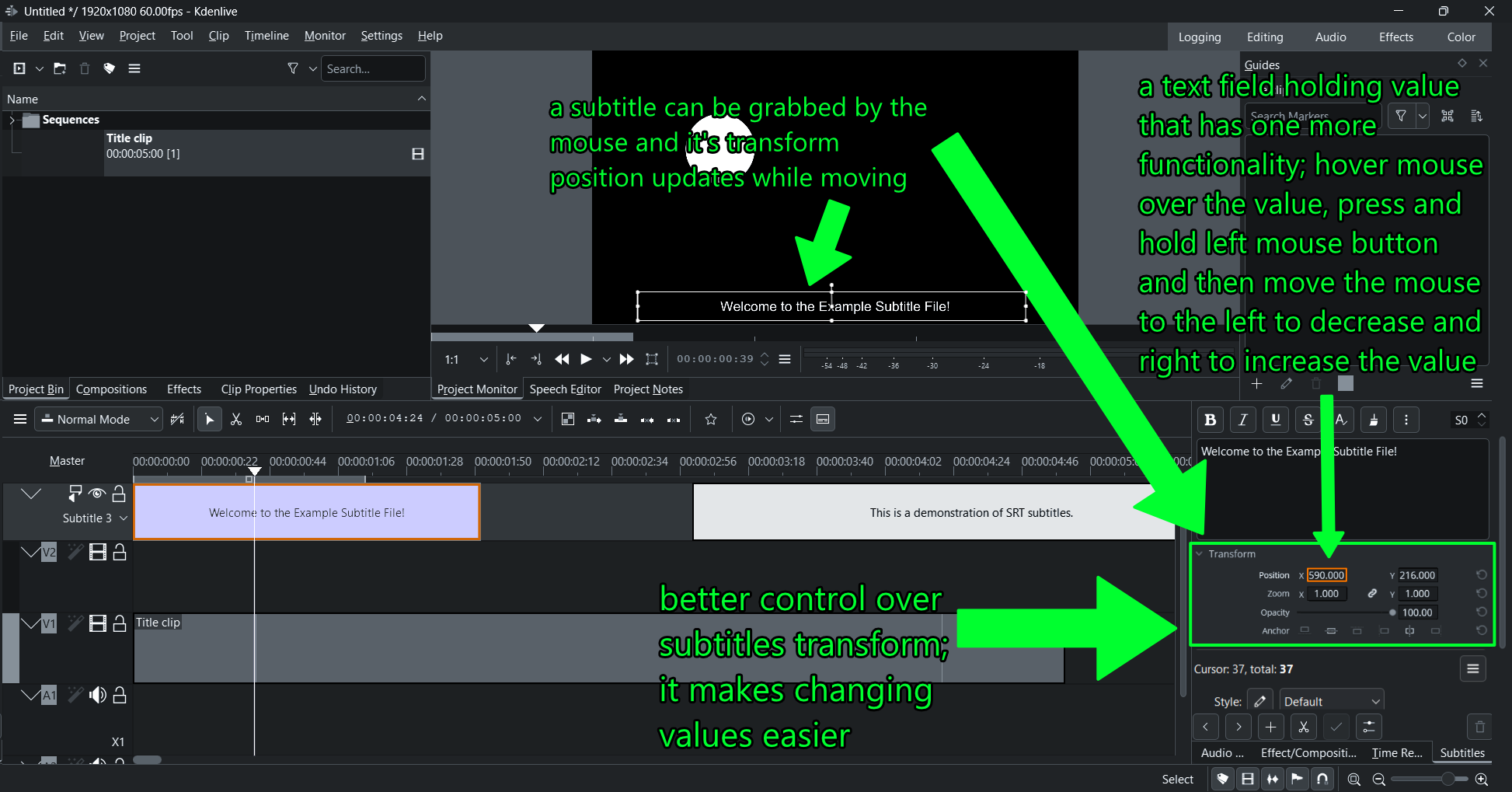This screenshot has width=1512, height=792.
Task: Expand the Sequences folder in the Project Bin
Action: pyautogui.click(x=12, y=120)
